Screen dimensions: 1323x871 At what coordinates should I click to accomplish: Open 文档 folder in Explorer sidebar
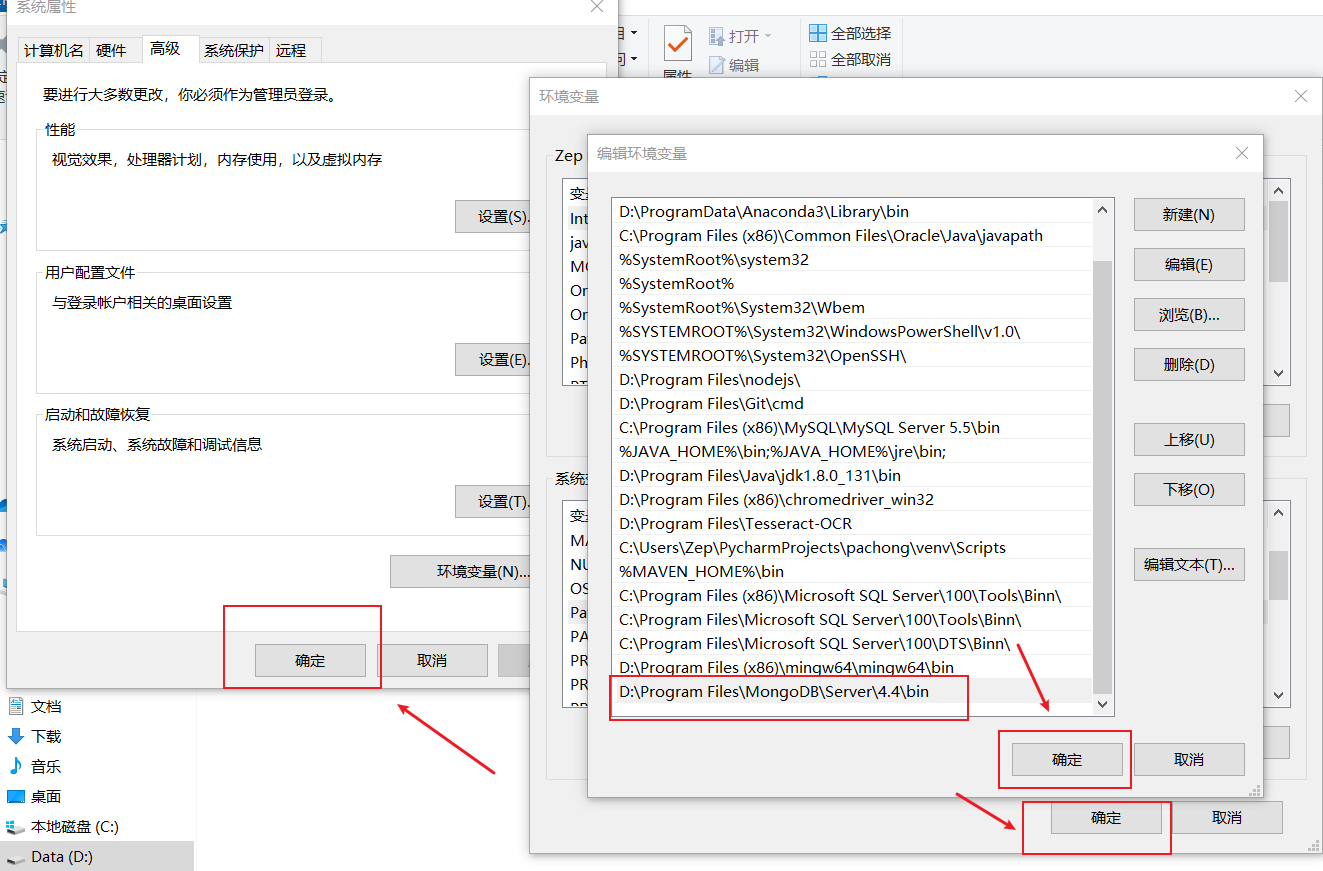coord(35,706)
